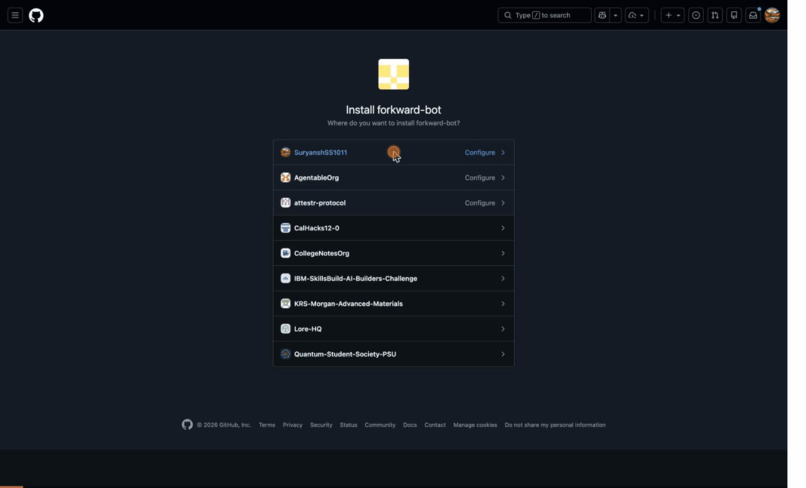Open Status footer link
The image size is (806, 488).
pyautogui.click(x=349, y=425)
